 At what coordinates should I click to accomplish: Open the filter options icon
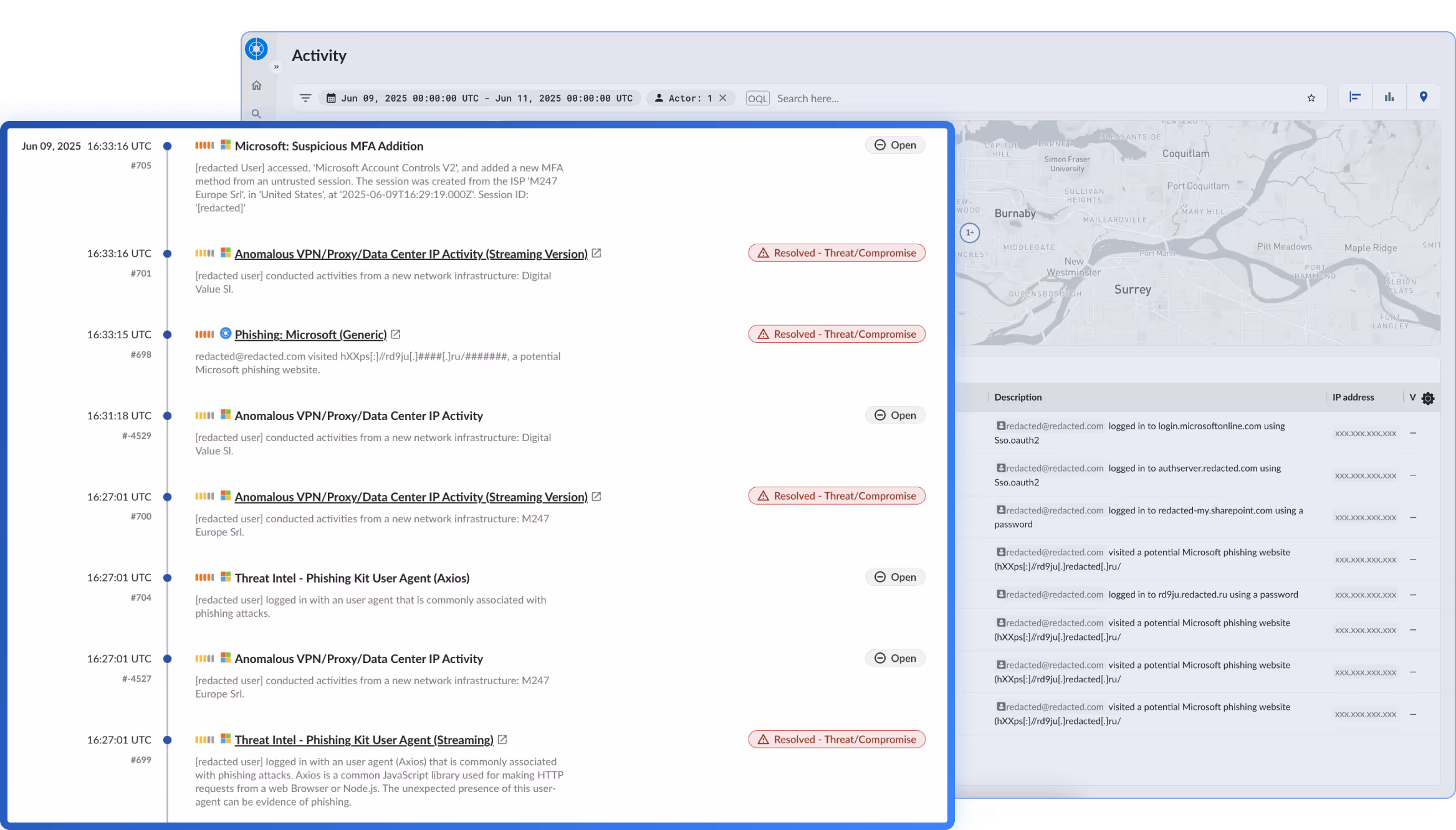pyautogui.click(x=305, y=98)
